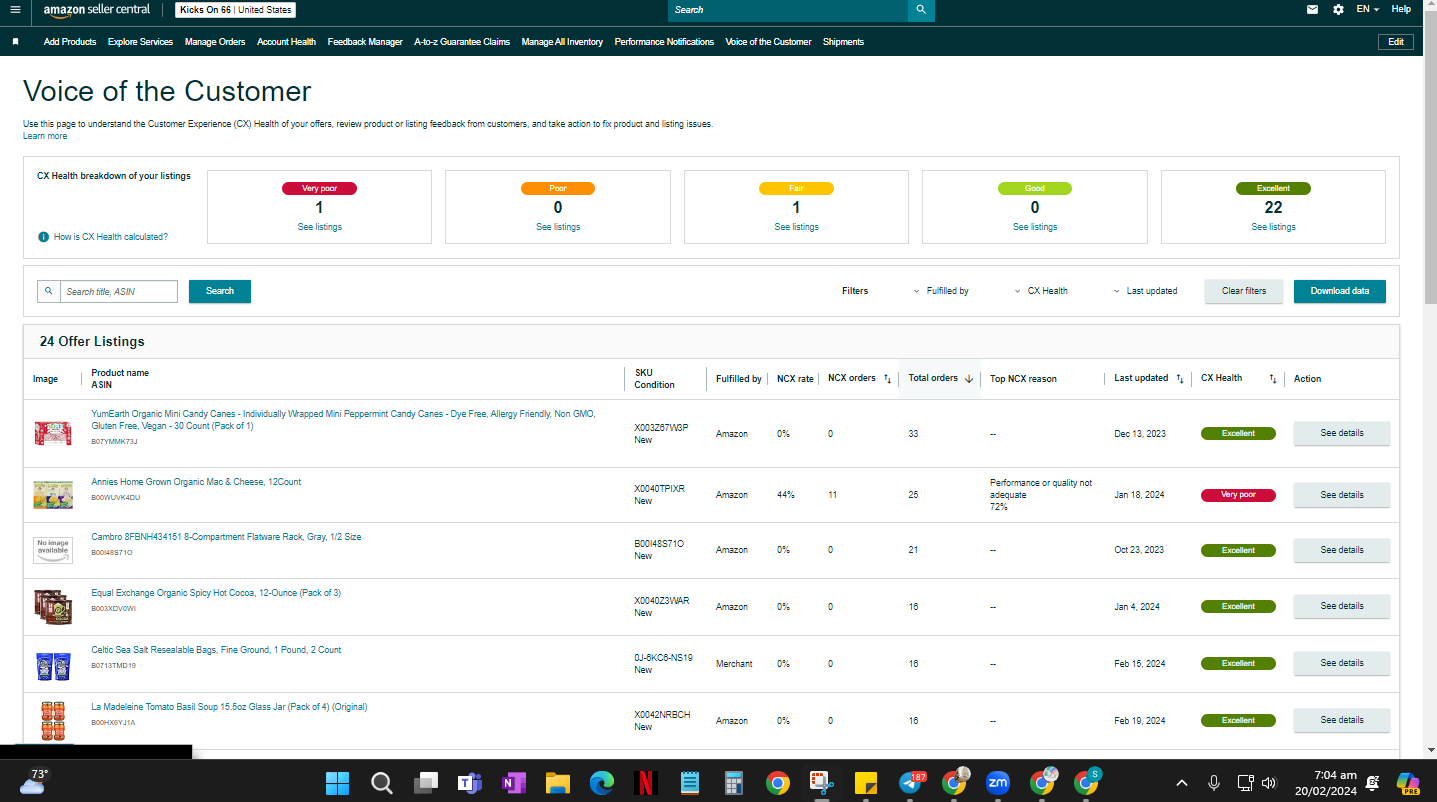Screen dimensions: 1437x802
Task: Click the teal Search listings button
Action: coord(220,291)
